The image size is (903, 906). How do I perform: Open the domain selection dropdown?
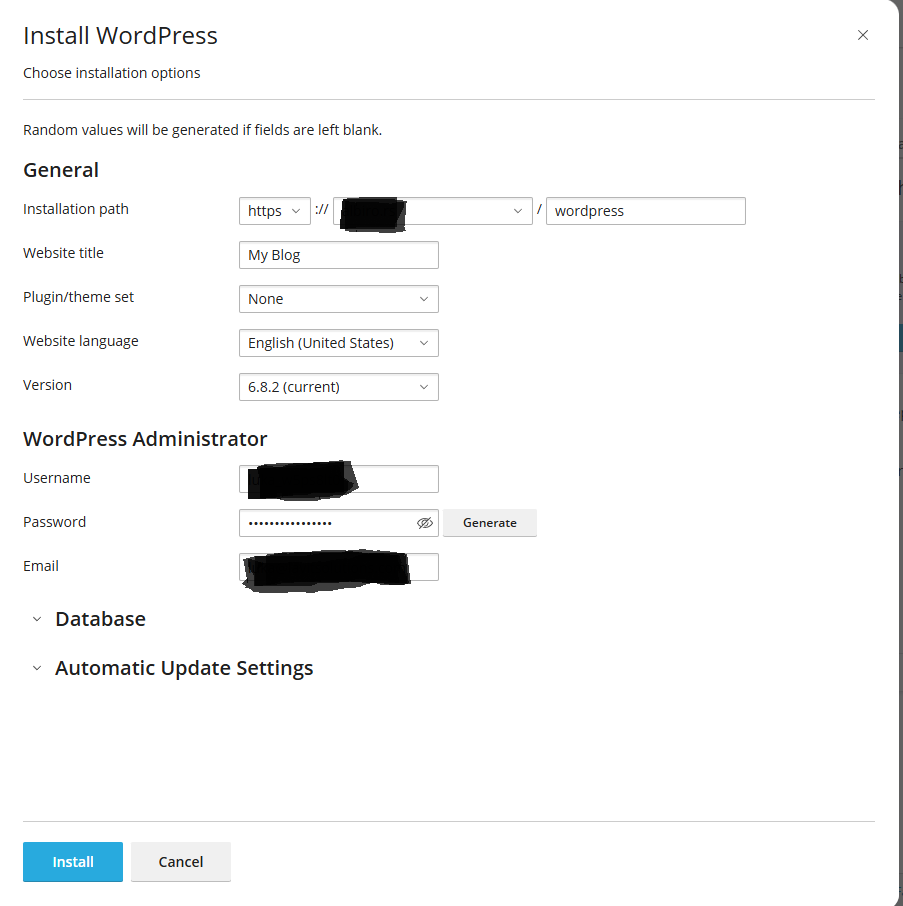click(x=433, y=211)
